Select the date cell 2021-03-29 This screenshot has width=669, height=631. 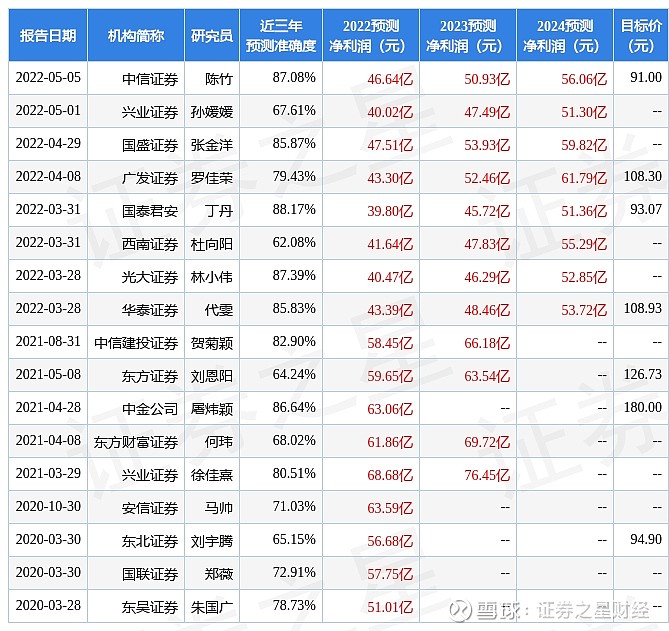[x=48, y=473]
